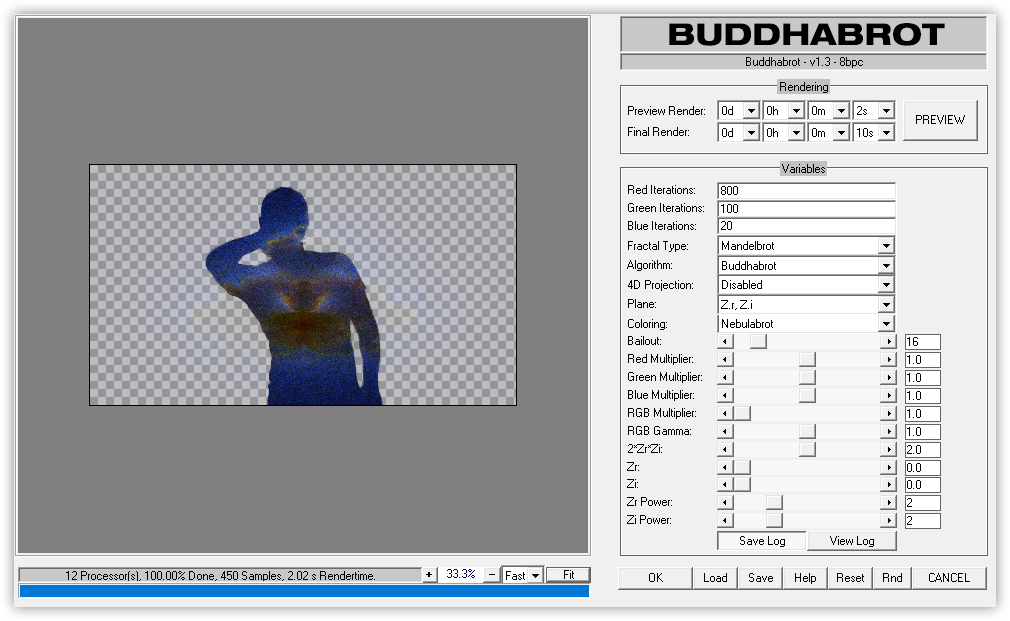Randomize settings with Rnd button
The height and width of the screenshot is (621, 1010).
(x=892, y=578)
